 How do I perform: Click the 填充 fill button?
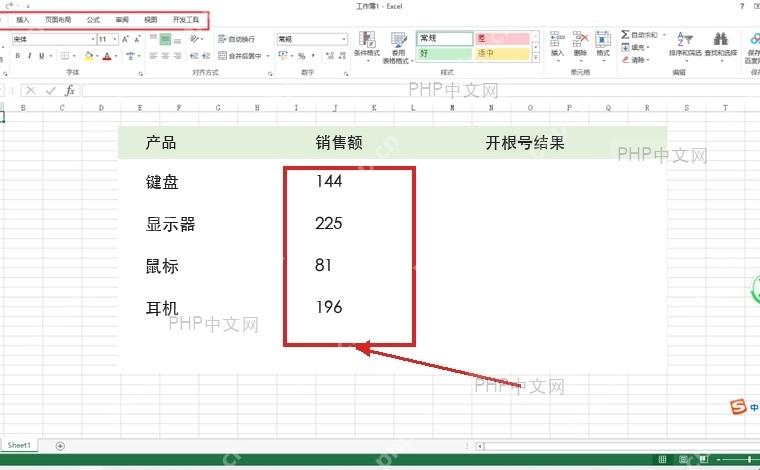click(635, 47)
